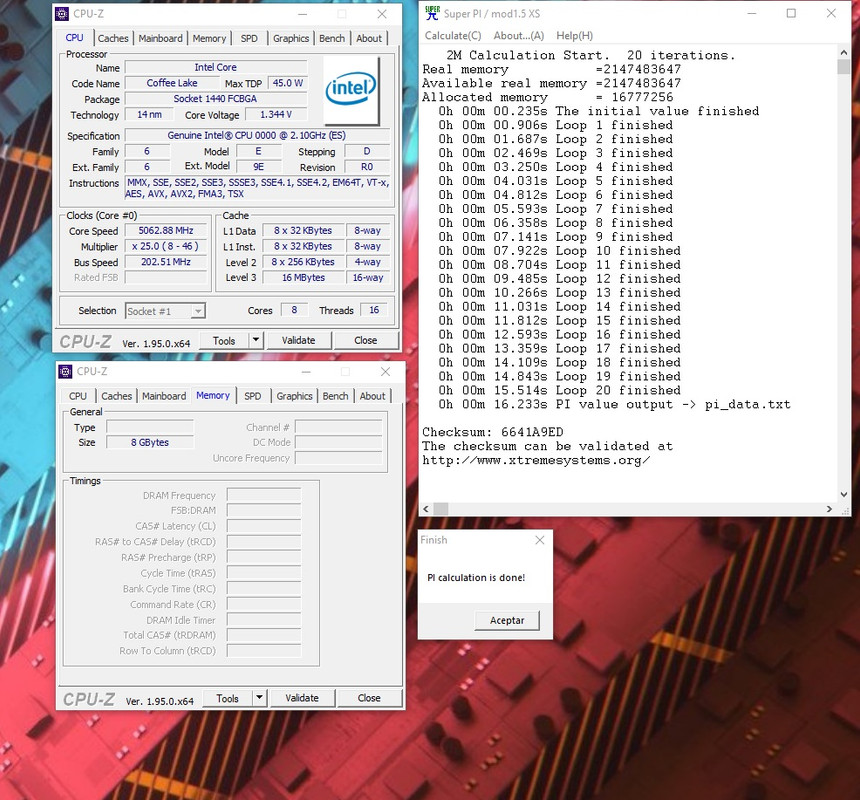
Task: Click the Multiplier value x 25.0 (8 - 46)
Action: [x=166, y=247]
